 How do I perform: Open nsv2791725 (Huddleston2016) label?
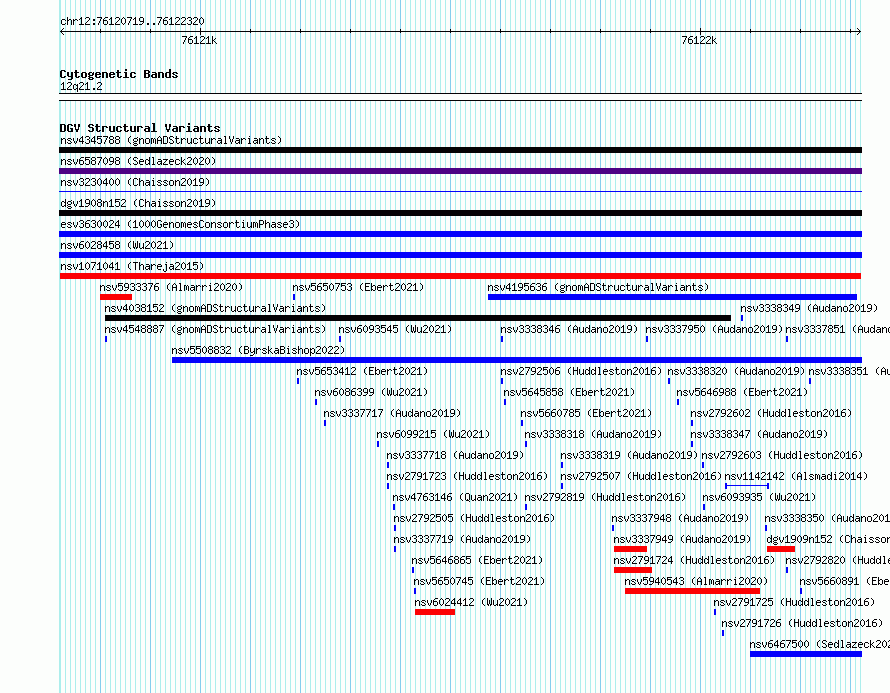pyautogui.click(x=794, y=602)
